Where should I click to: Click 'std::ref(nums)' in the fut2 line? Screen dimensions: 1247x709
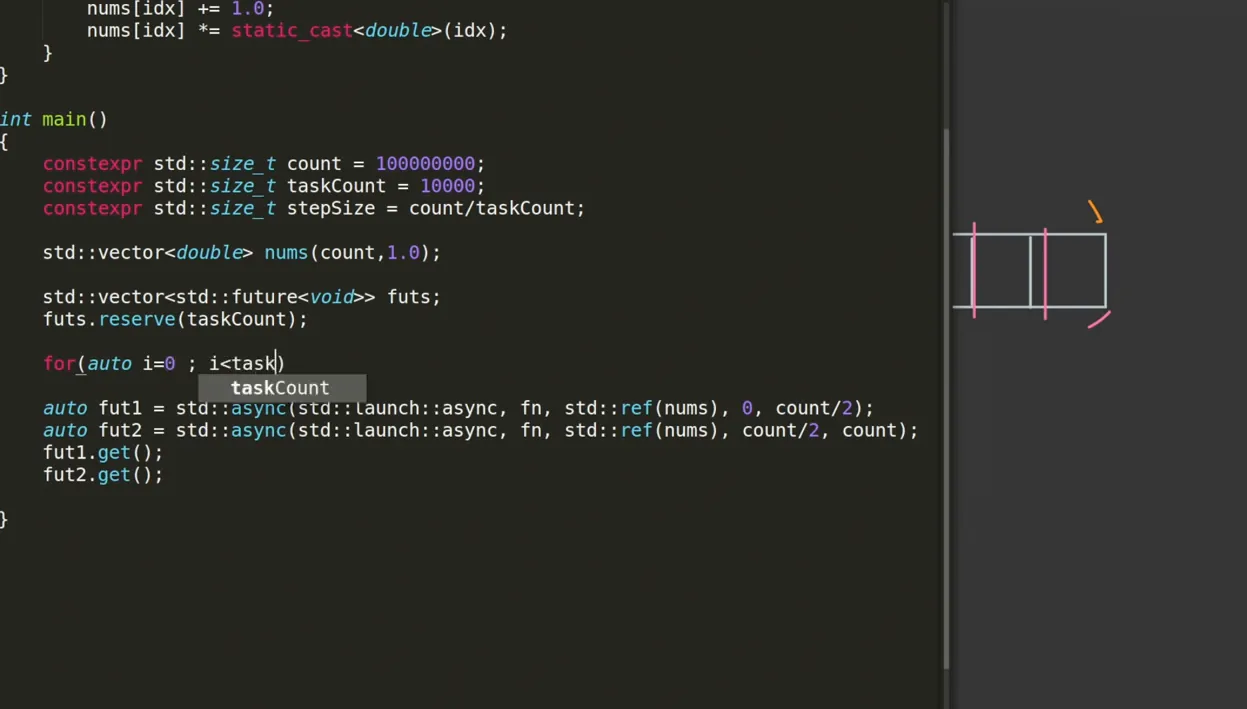(642, 430)
